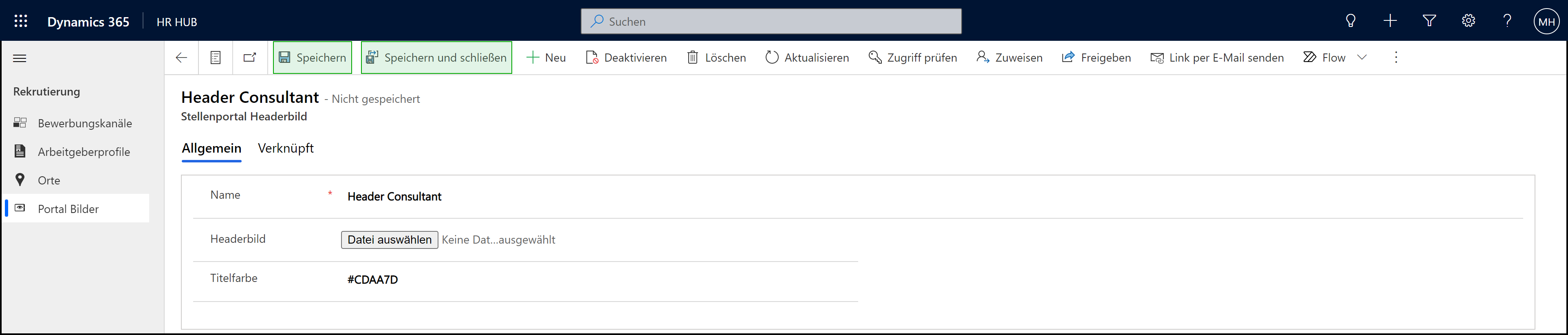Focus the Suchen search box
The width and height of the screenshot is (1568, 335).
[771, 22]
